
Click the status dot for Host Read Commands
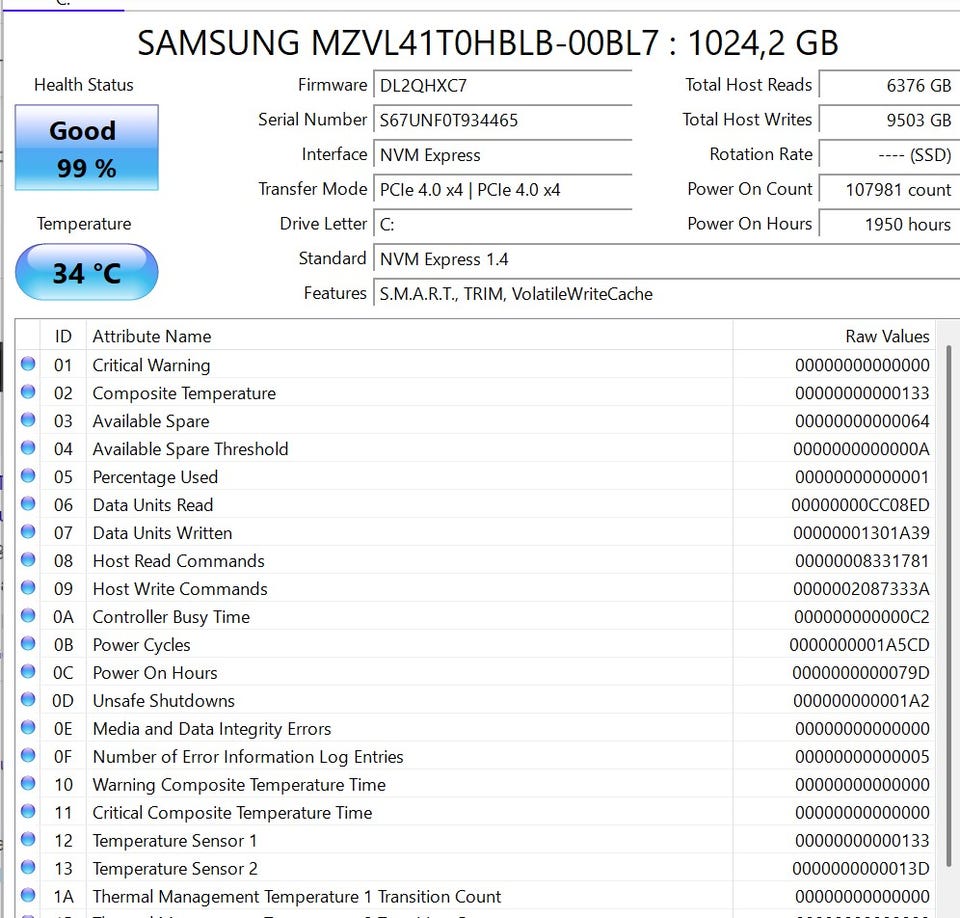[28, 560]
